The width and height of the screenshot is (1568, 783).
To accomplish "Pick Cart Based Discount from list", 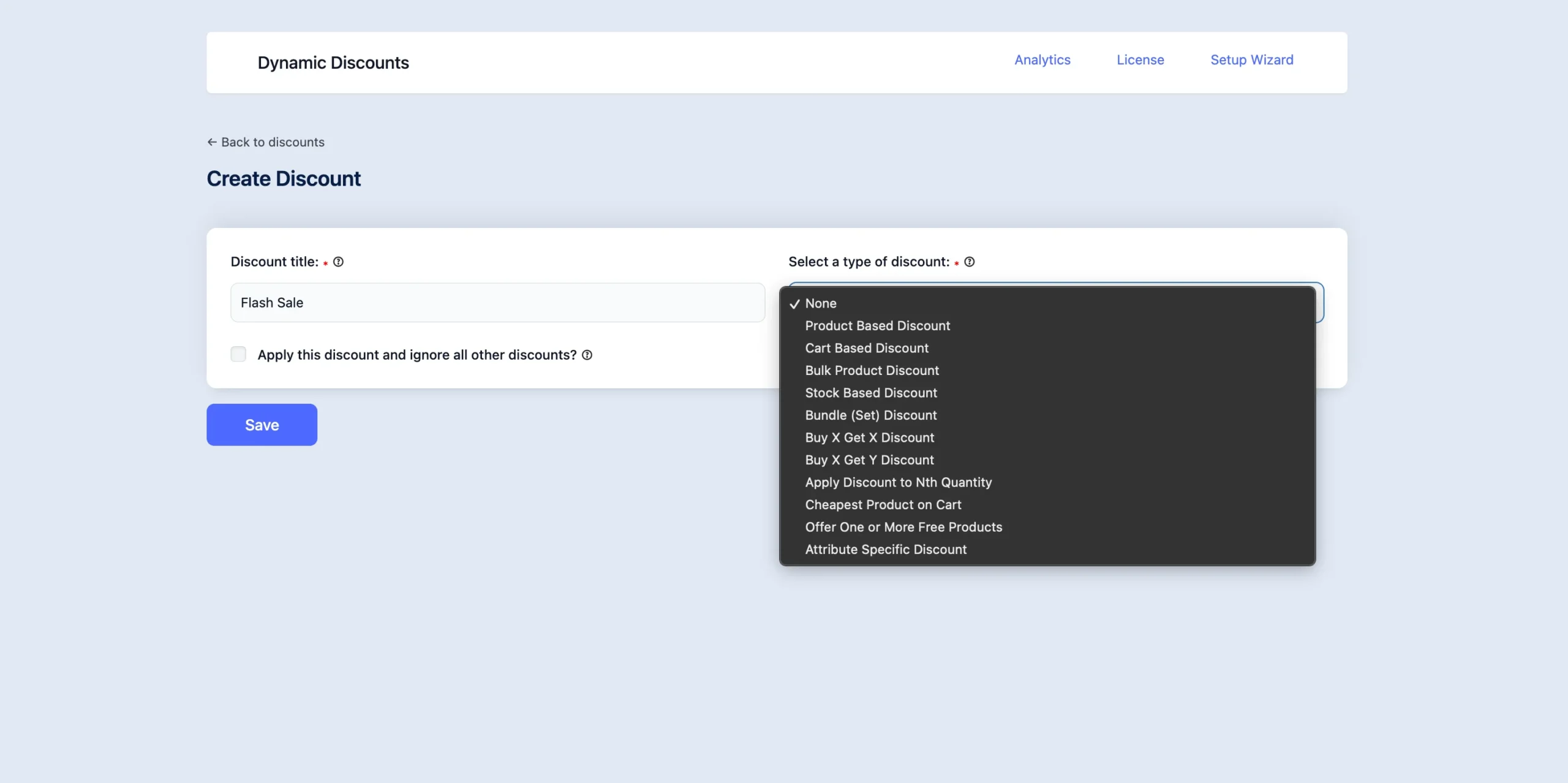I will [866, 348].
